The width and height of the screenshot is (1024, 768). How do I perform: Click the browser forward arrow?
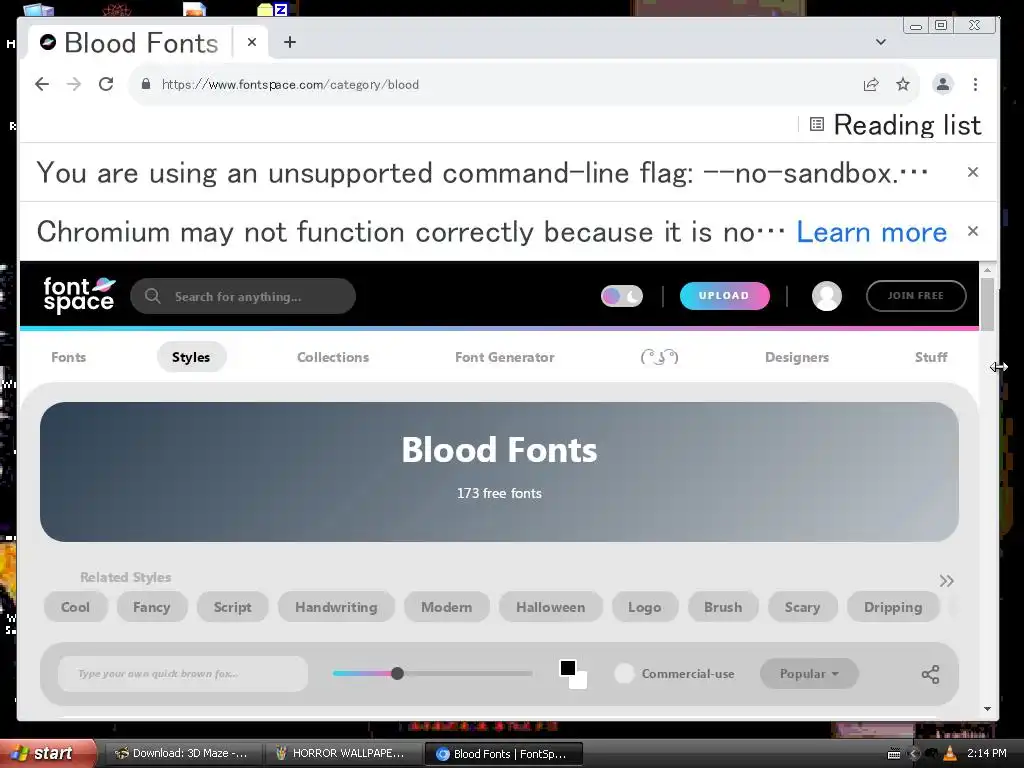click(74, 84)
